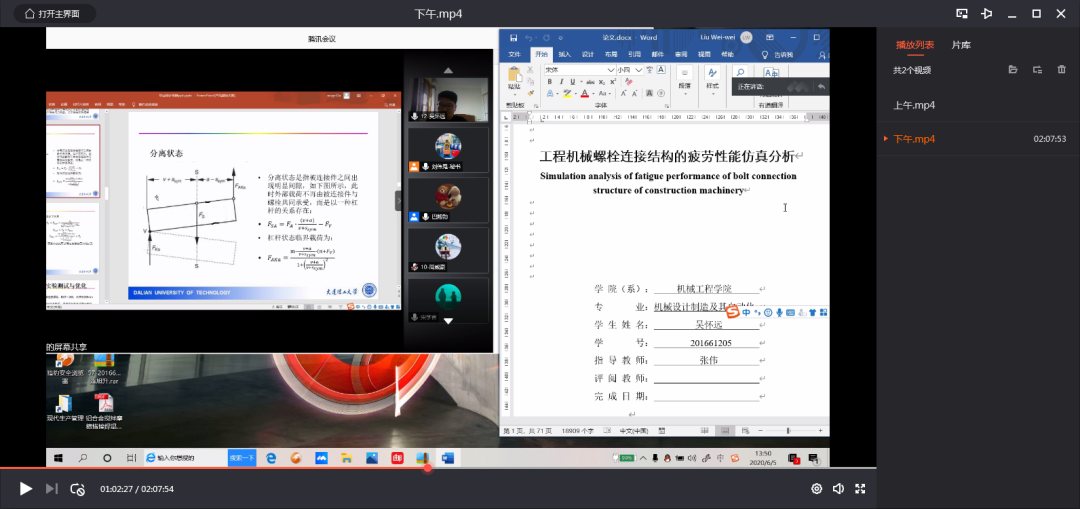1080x509 pixels.
Task: Select the 播放列表 tab
Action: click(x=915, y=45)
